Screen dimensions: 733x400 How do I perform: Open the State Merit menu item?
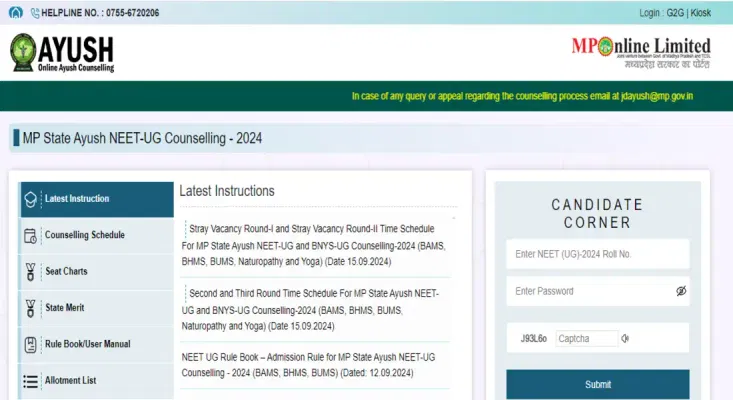pyautogui.click(x=66, y=308)
